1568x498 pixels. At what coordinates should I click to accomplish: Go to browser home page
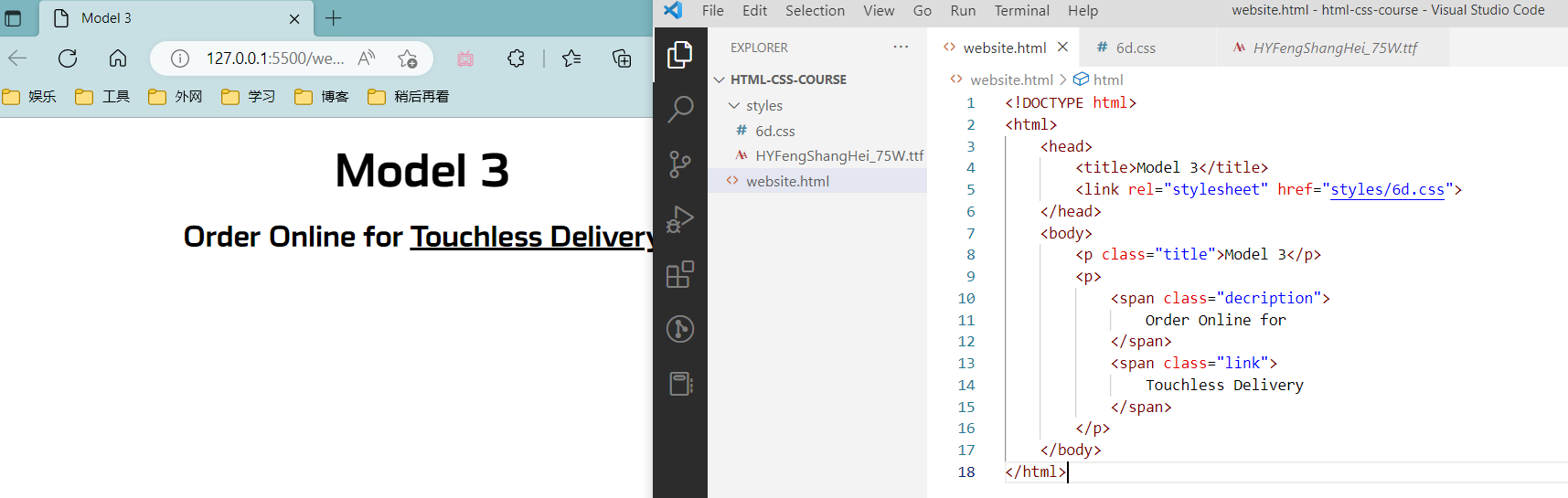point(118,58)
